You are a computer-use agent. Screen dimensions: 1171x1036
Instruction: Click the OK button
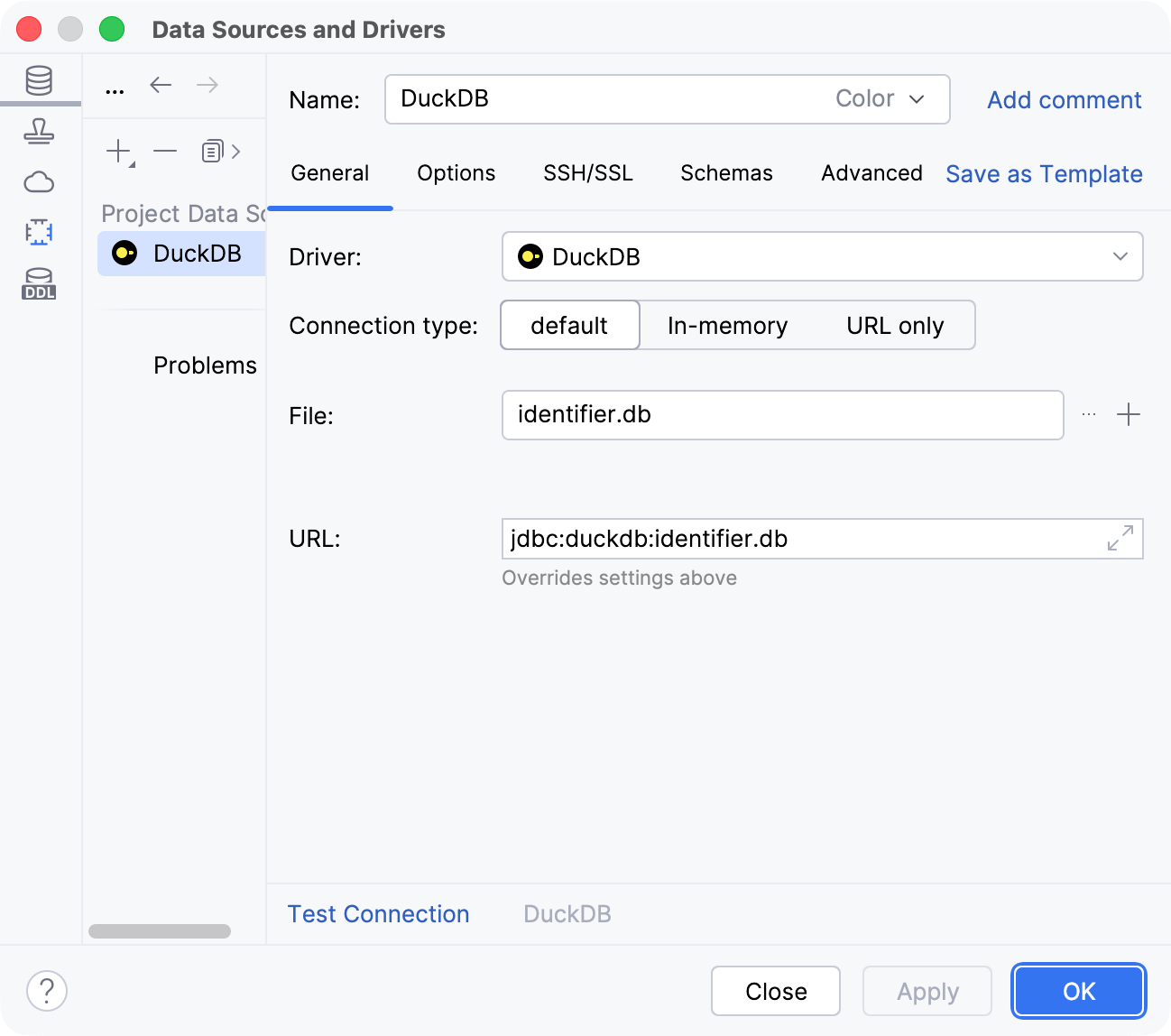1079,991
